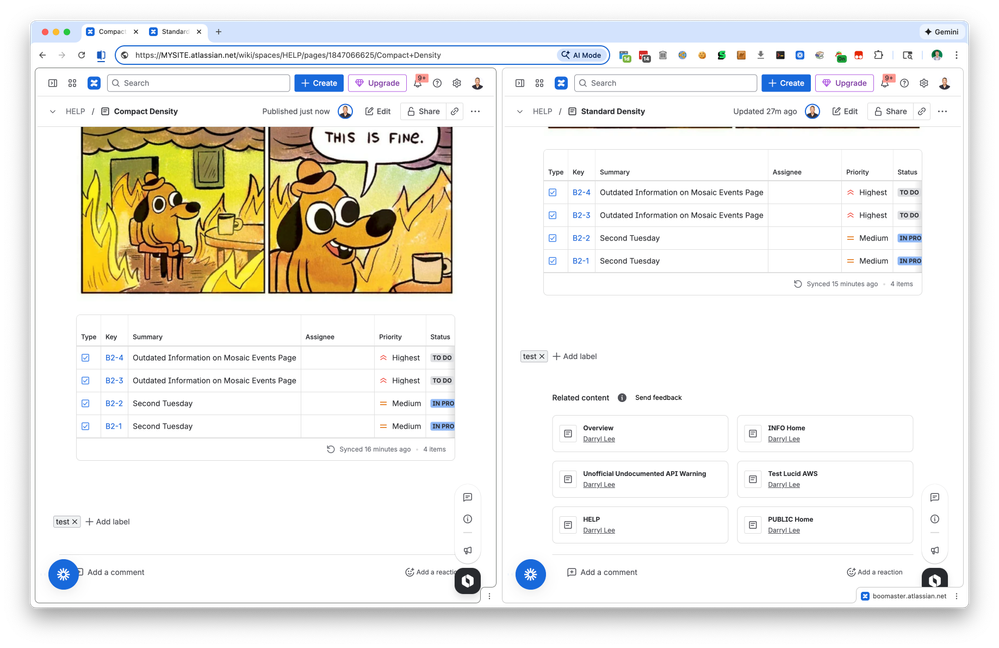Remove test label in left pane

pos(75,521)
